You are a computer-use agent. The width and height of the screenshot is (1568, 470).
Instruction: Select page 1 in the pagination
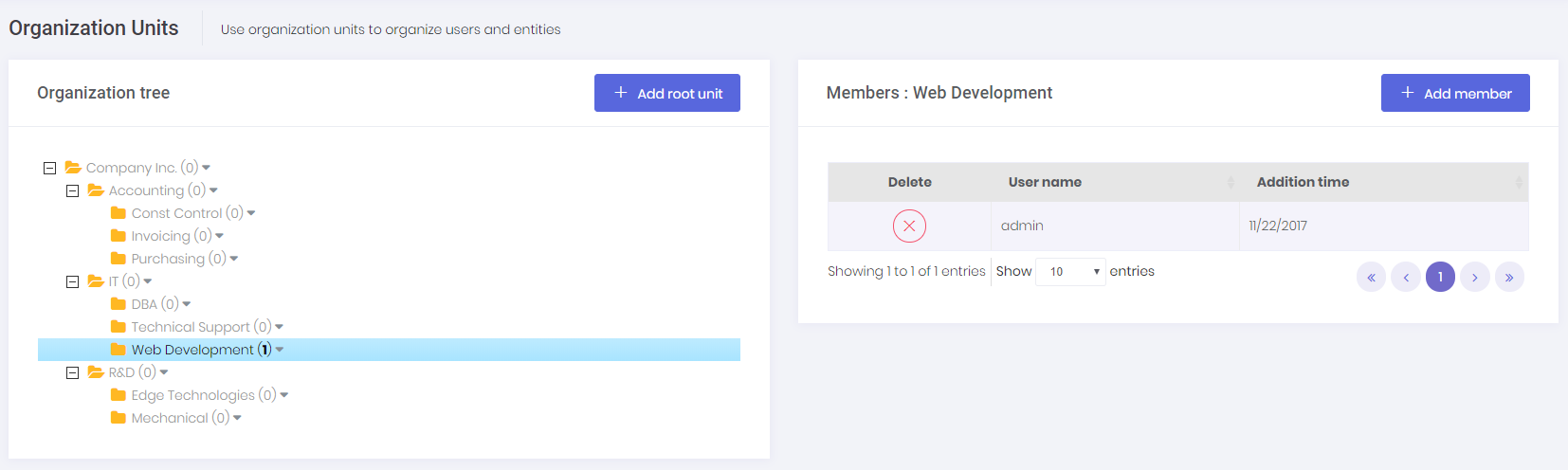[x=1440, y=277]
